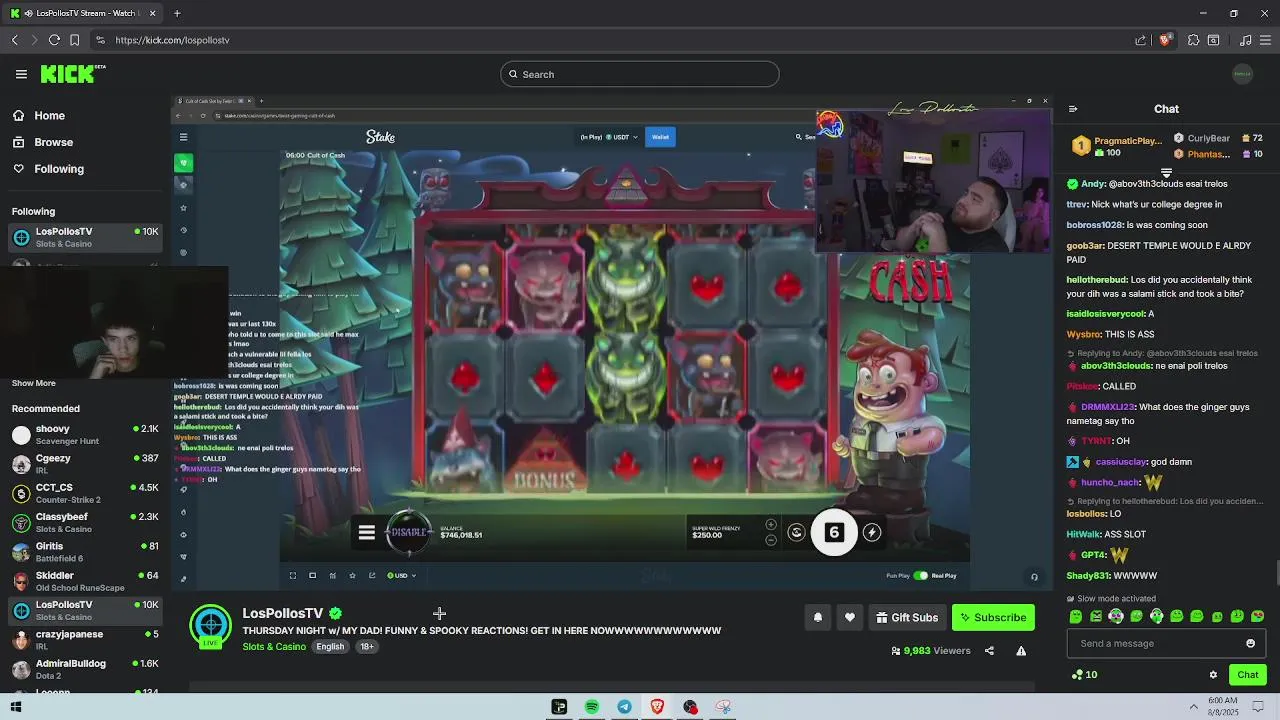
Task: Open Cgeezy recommended channel
Action: tap(84, 464)
